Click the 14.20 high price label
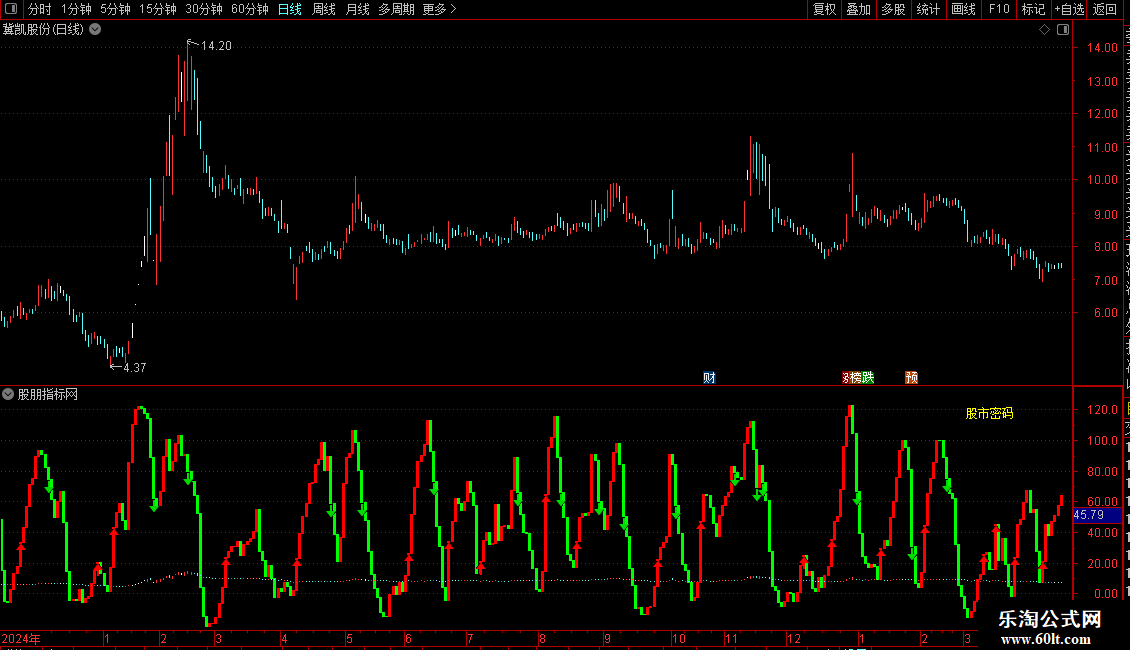This screenshot has height=650, width=1130. tap(216, 45)
